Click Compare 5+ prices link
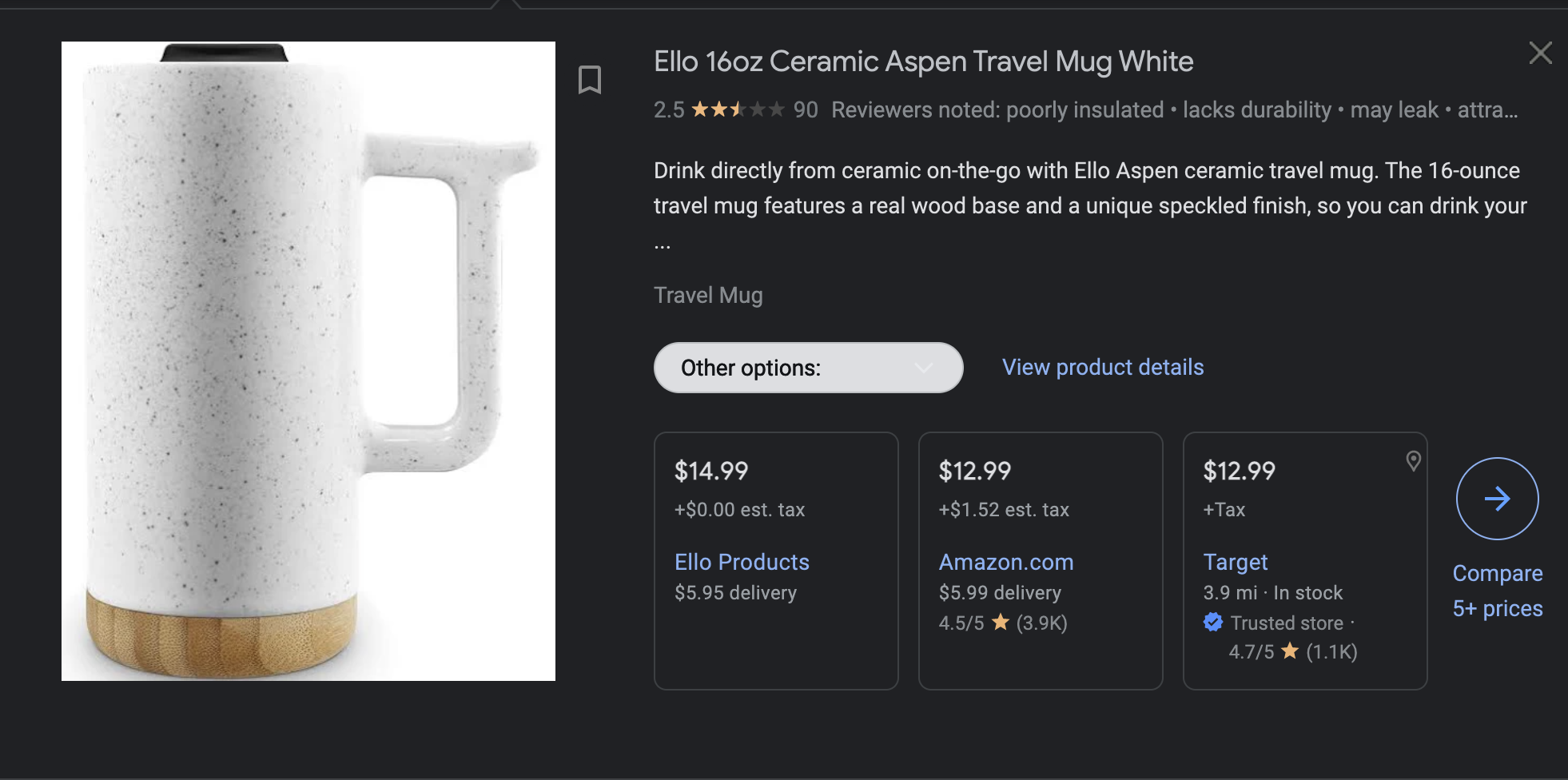 click(x=1497, y=591)
